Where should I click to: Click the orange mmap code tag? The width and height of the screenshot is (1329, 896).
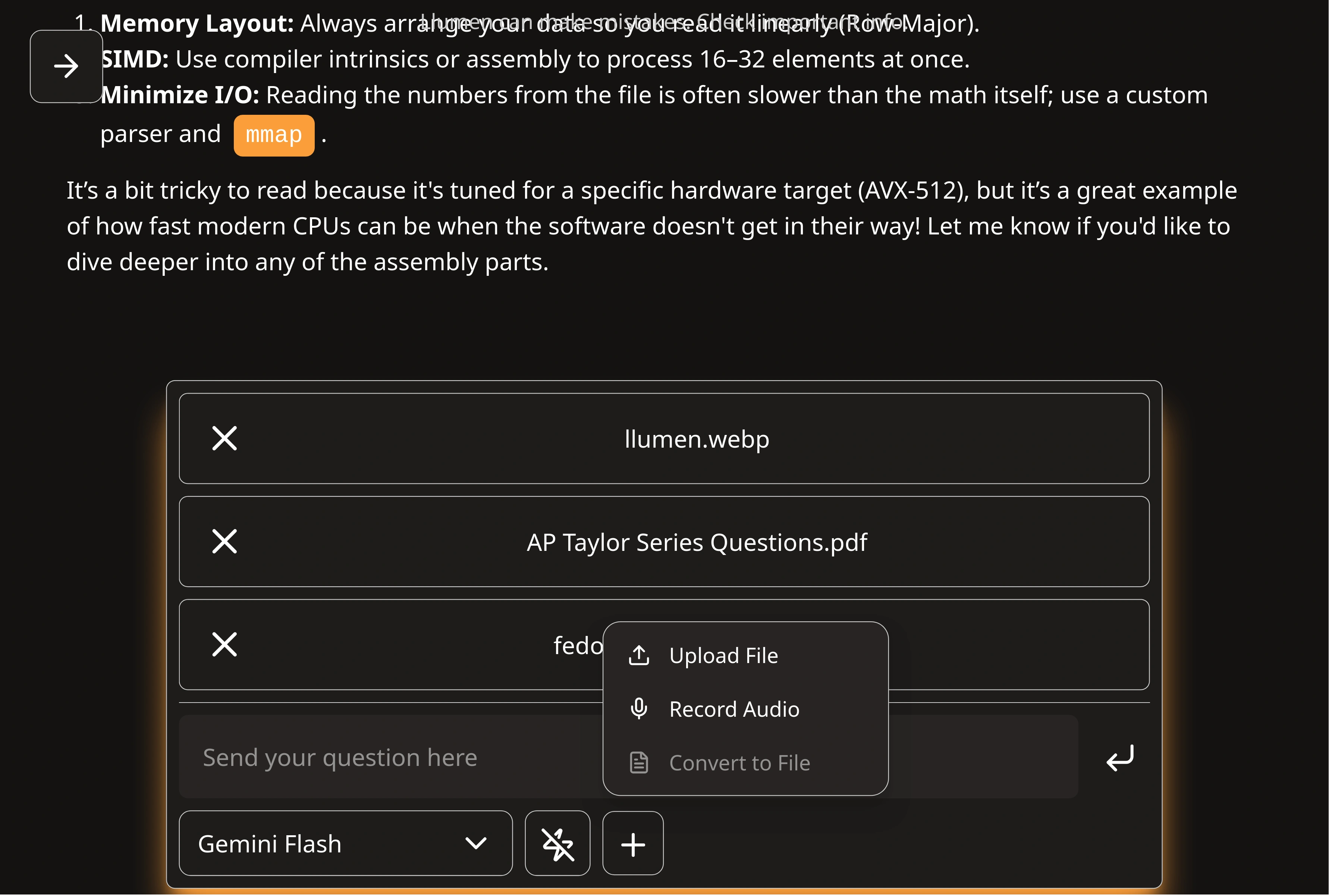coord(274,135)
